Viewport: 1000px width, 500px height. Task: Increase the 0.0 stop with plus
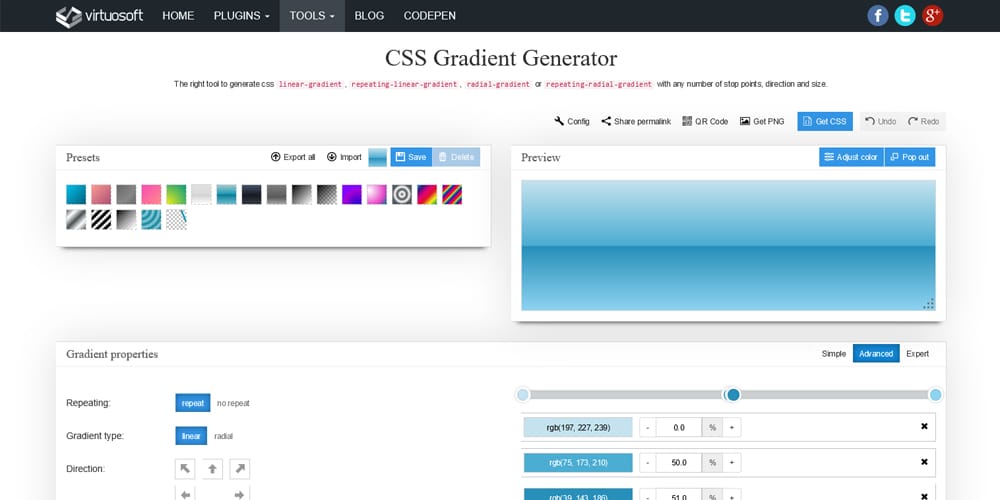click(x=732, y=427)
